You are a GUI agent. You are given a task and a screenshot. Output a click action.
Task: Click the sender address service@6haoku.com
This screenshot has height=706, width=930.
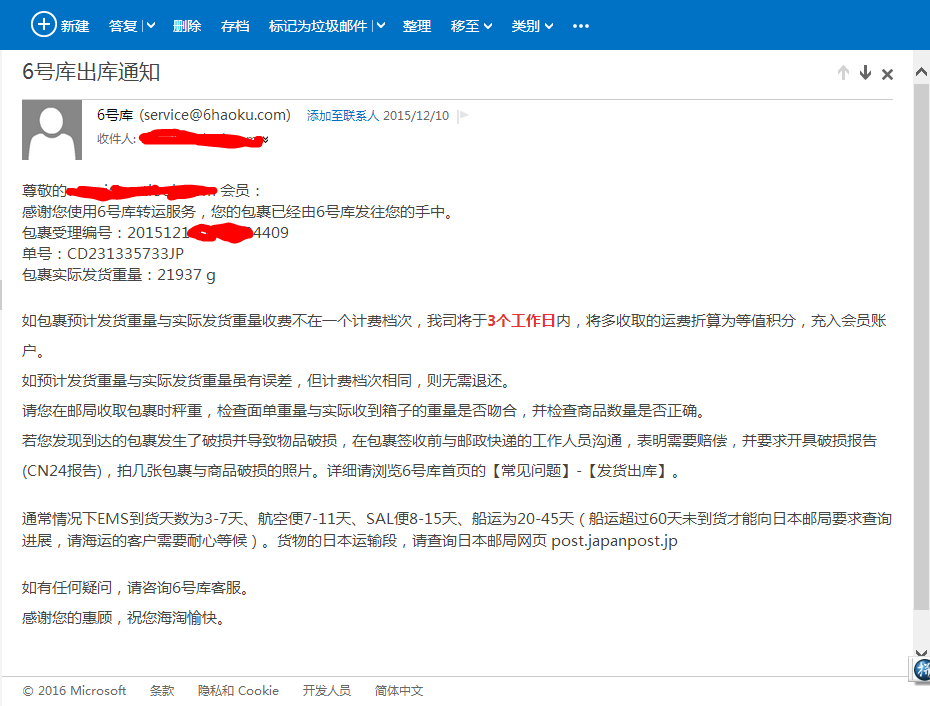[215, 115]
